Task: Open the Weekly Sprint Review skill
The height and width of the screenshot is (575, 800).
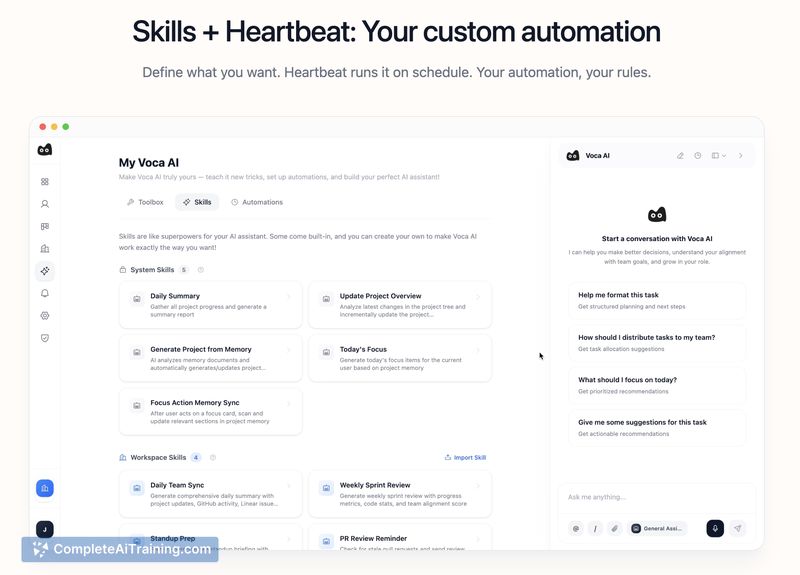Action: tap(400, 494)
